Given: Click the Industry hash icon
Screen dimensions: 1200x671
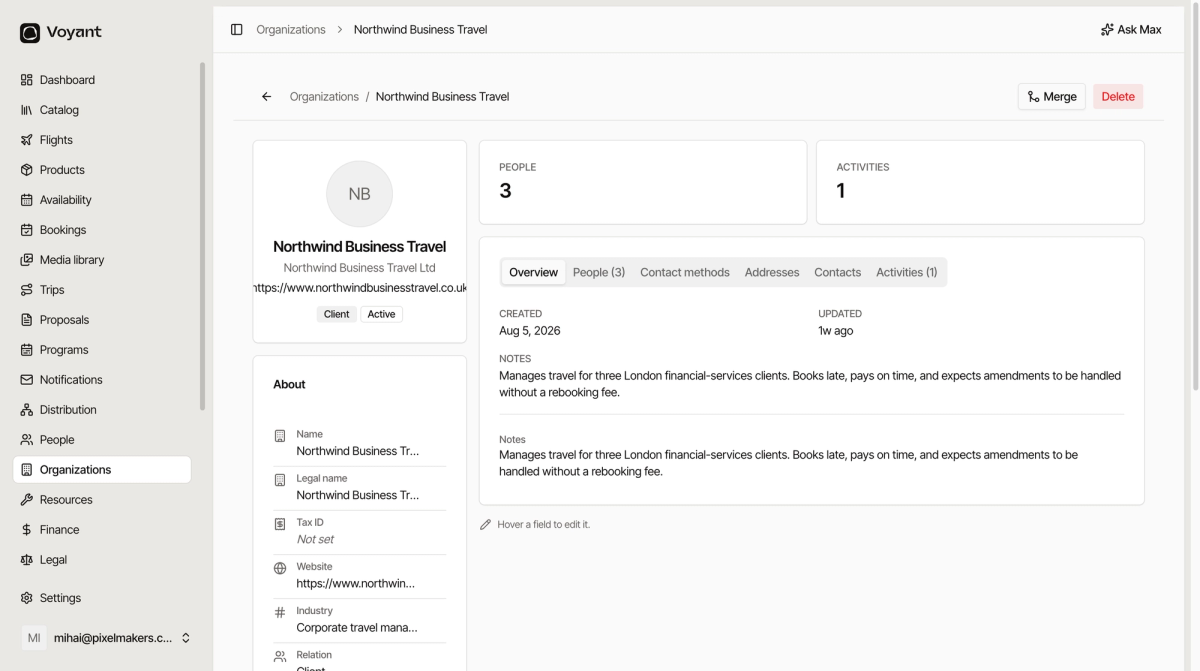Looking at the screenshot, I should pos(280,612).
